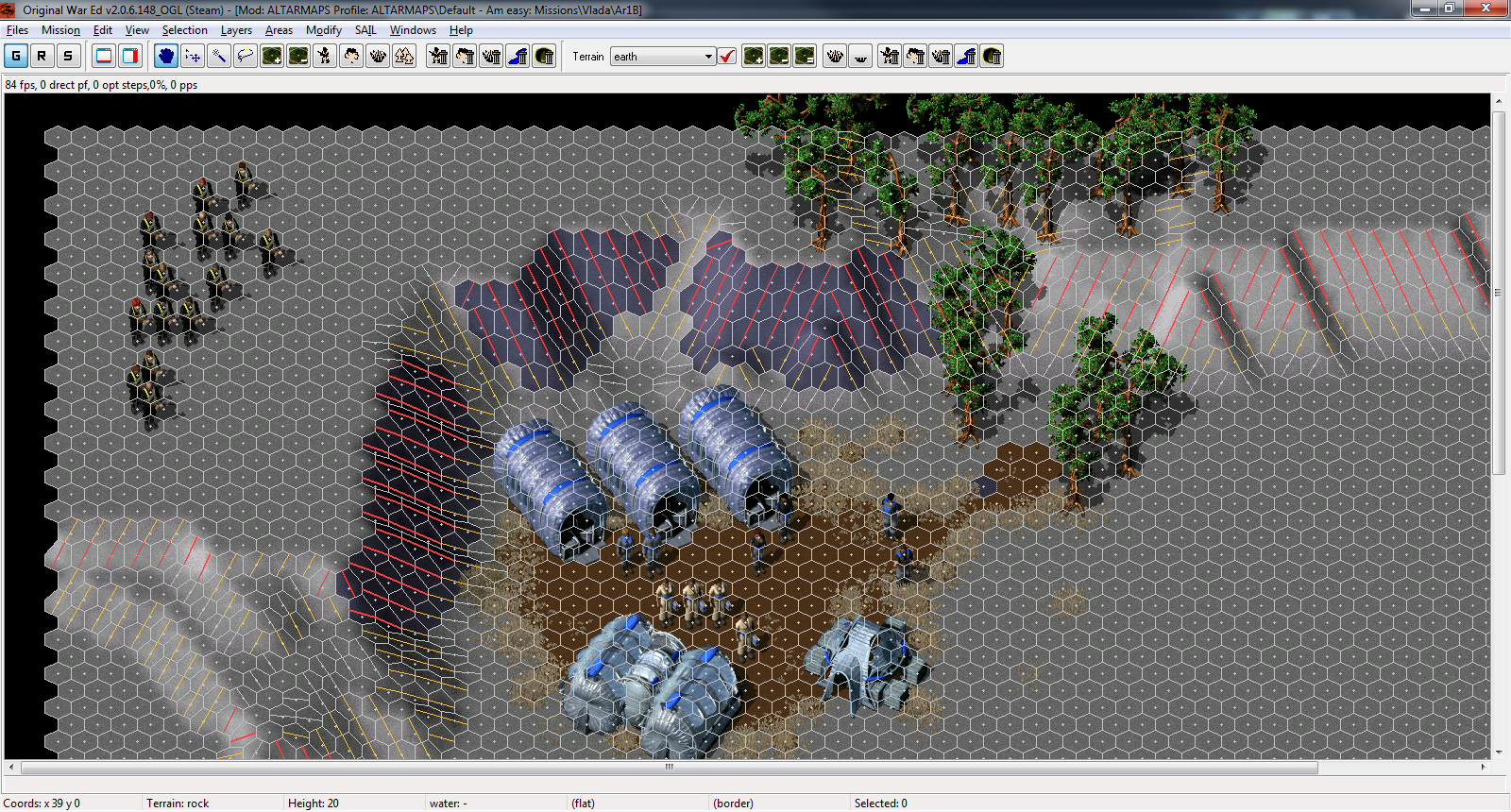Select the move selection tool
The height and width of the screenshot is (812, 1511).
point(193,56)
